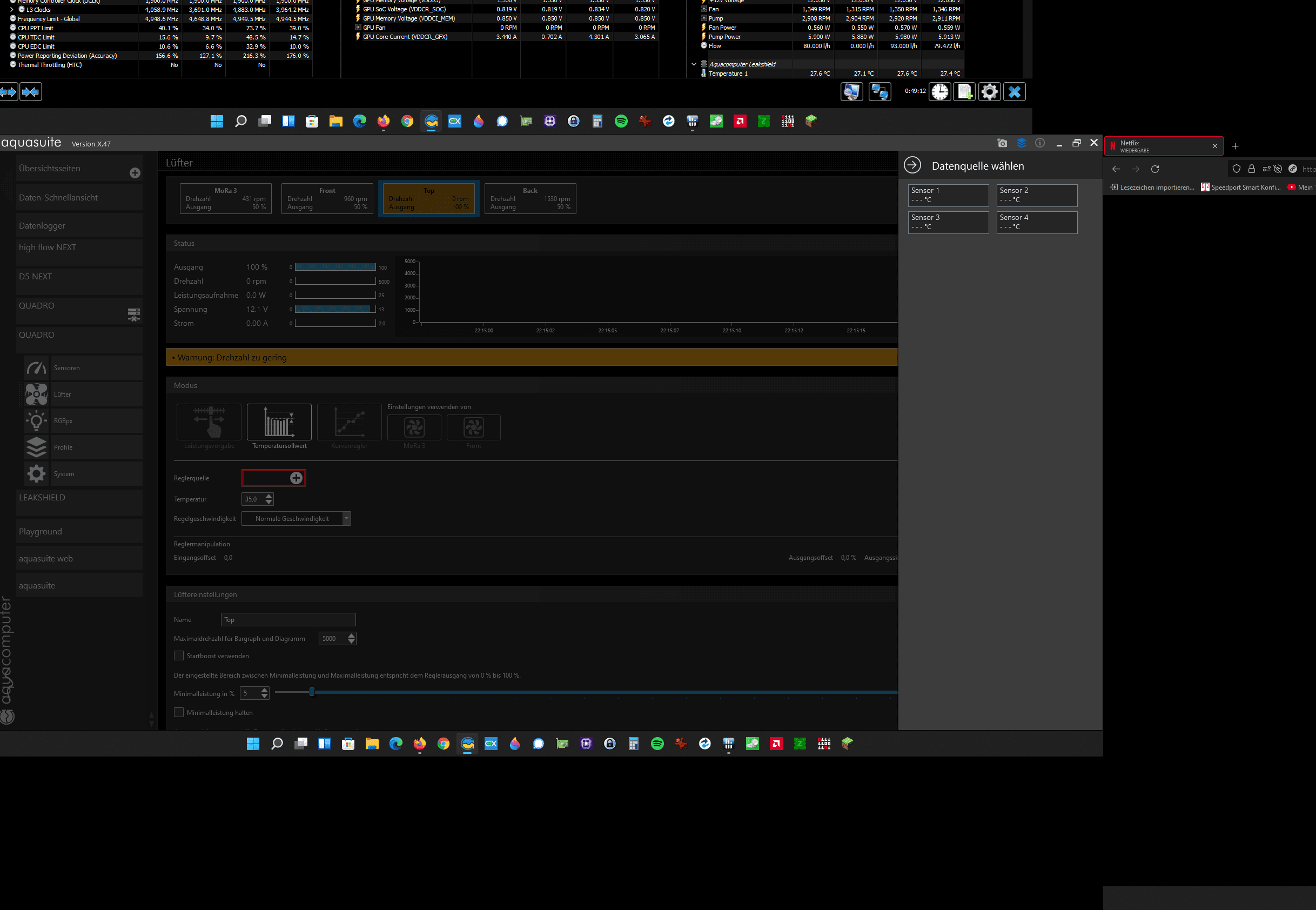Open high flow NEXT in the sidebar

79,252
